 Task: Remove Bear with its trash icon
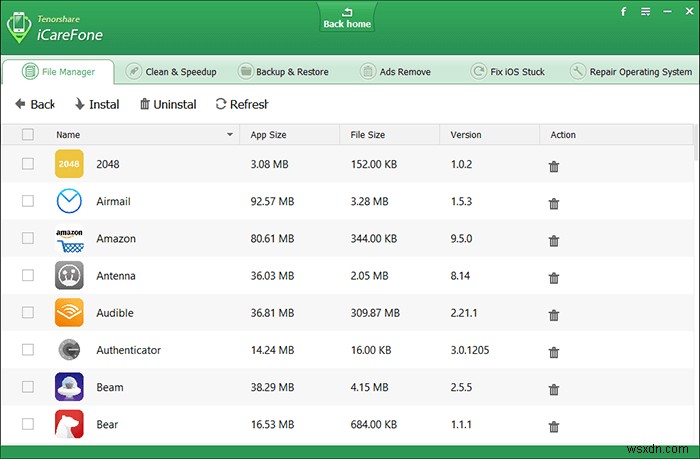coord(554,426)
